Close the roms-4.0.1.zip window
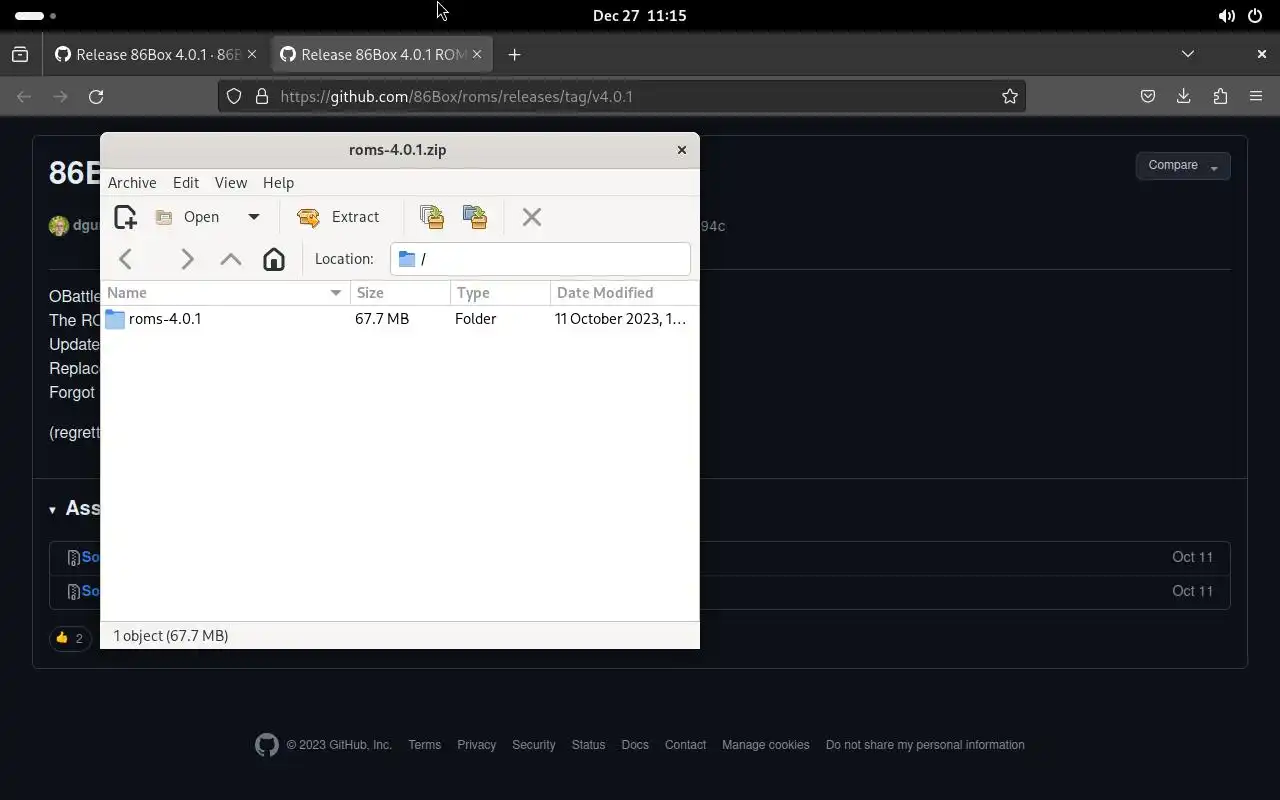Screen dimensions: 1280x800 (x=682, y=150)
